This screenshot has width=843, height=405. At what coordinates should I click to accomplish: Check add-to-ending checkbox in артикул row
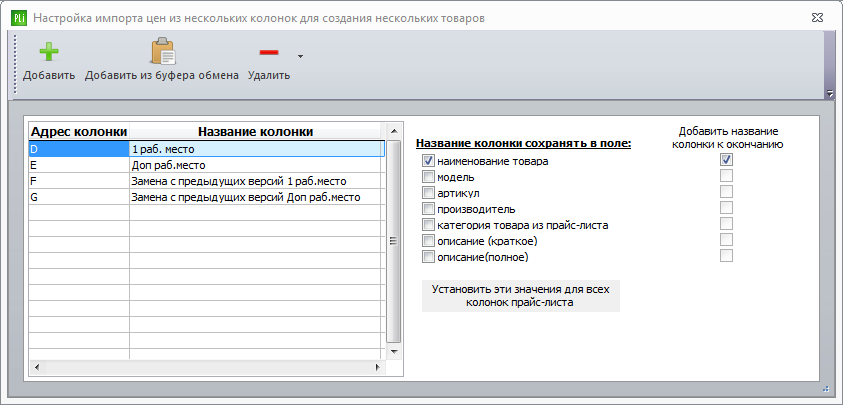726,191
